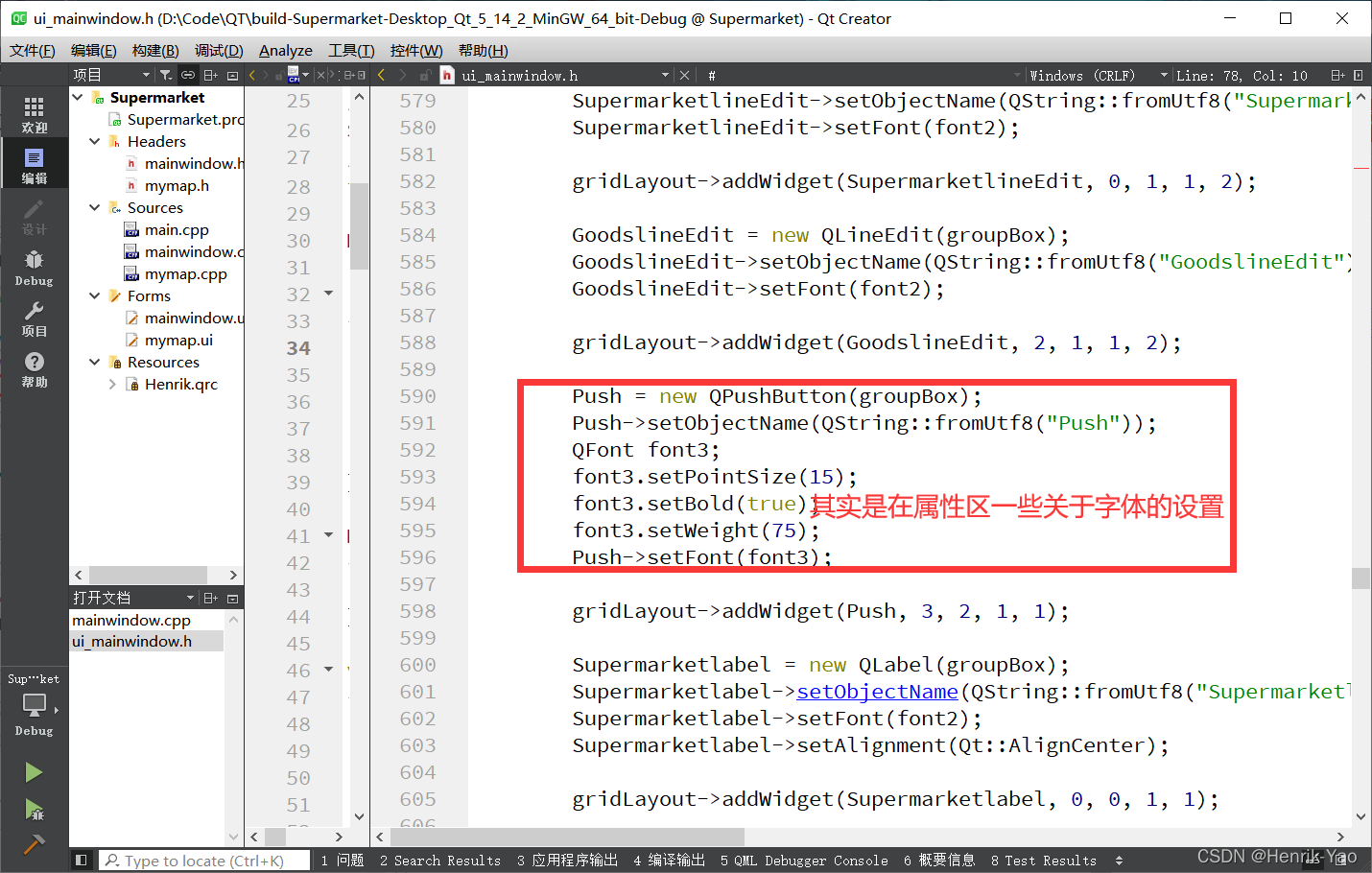The width and height of the screenshot is (1372, 873).
Task: Show the 8 Test Results pane
Action: pyautogui.click(x=1044, y=861)
